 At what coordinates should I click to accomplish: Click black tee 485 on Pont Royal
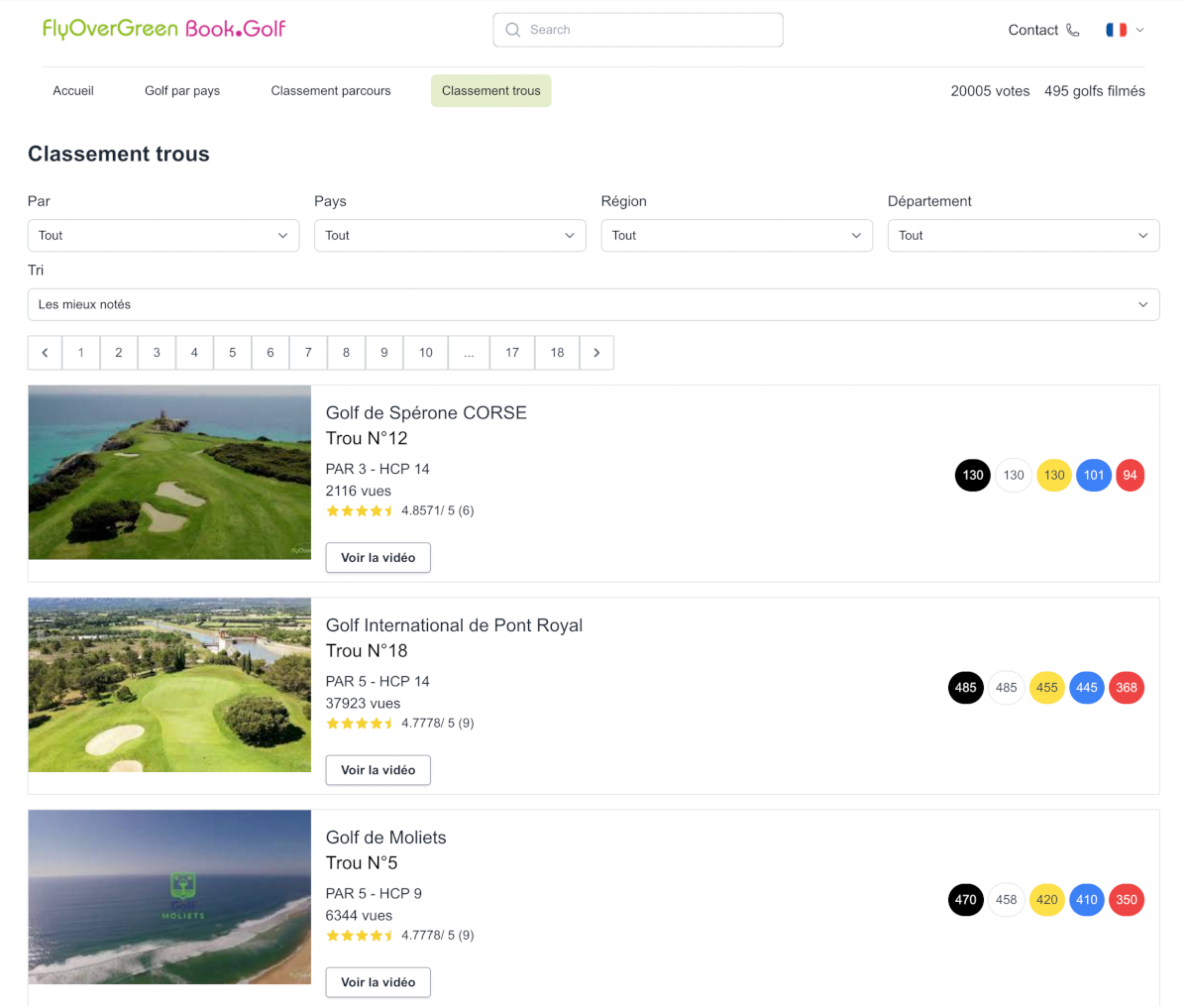click(x=966, y=687)
